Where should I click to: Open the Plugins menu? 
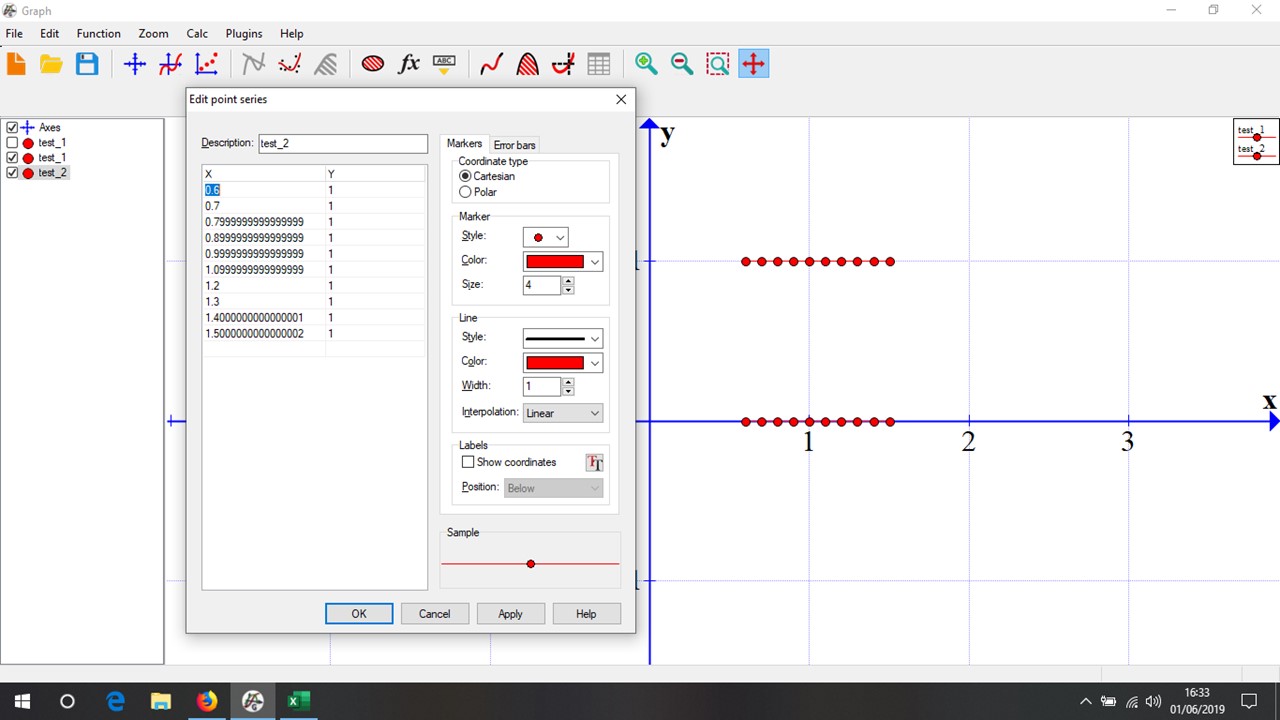coord(244,33)
